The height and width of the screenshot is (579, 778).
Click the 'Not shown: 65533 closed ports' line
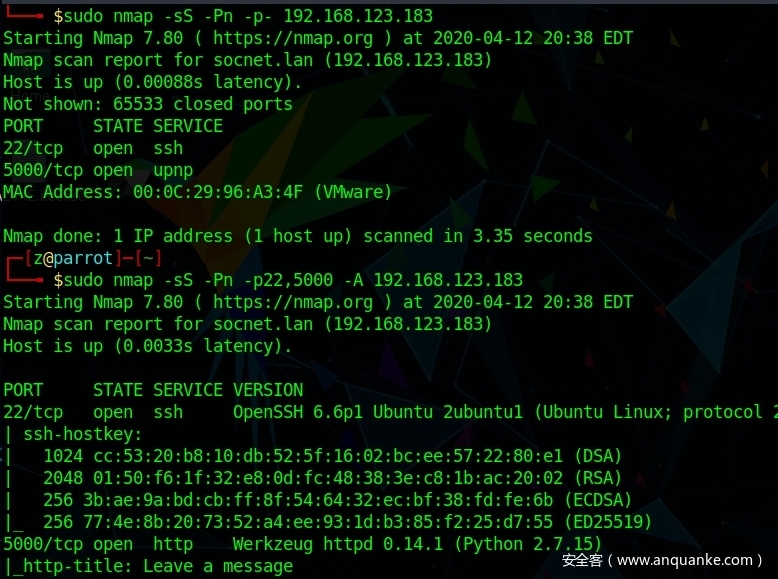(x=148, y=104)
